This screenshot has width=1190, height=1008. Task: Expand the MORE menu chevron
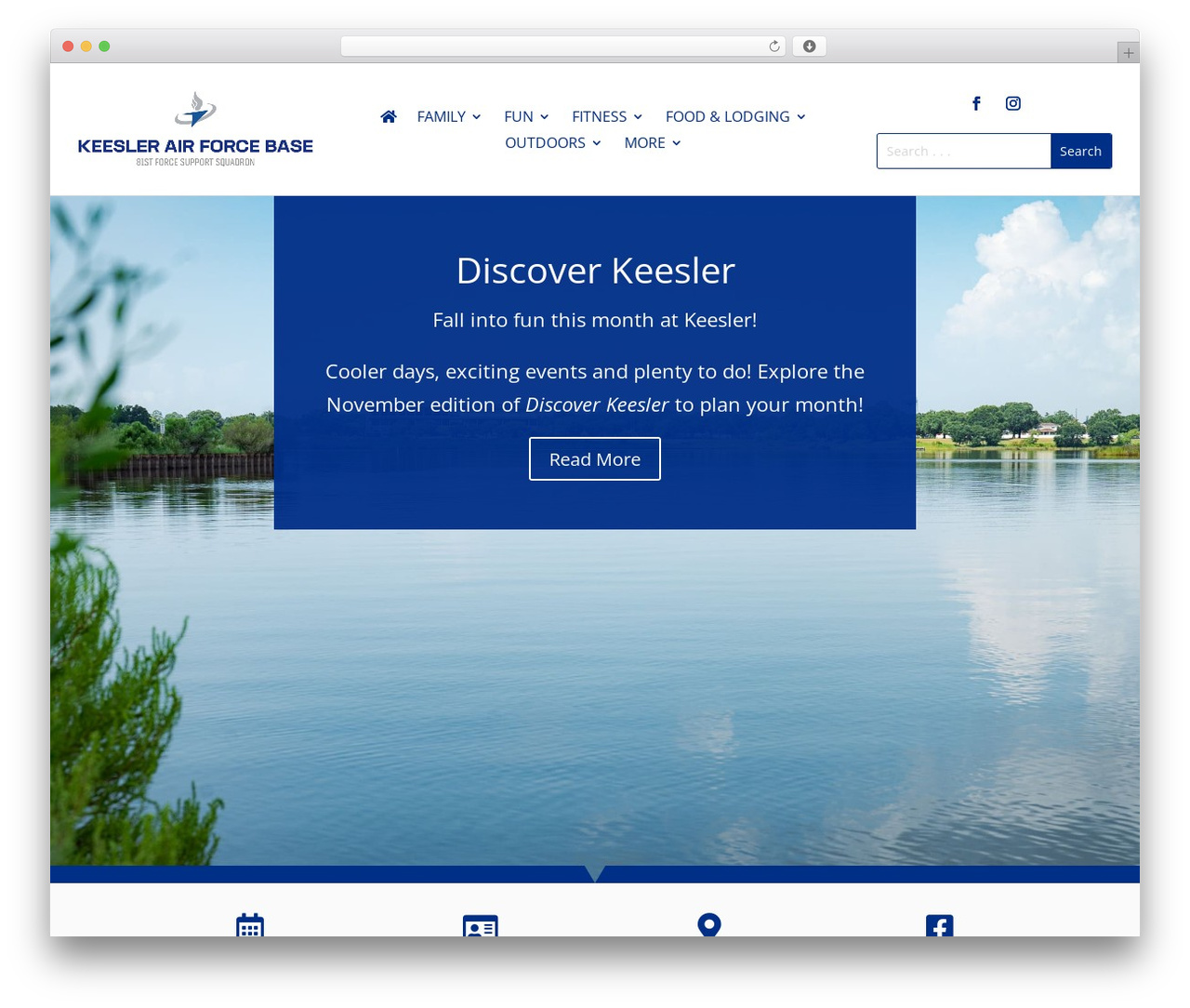click(x=676, y=143)
